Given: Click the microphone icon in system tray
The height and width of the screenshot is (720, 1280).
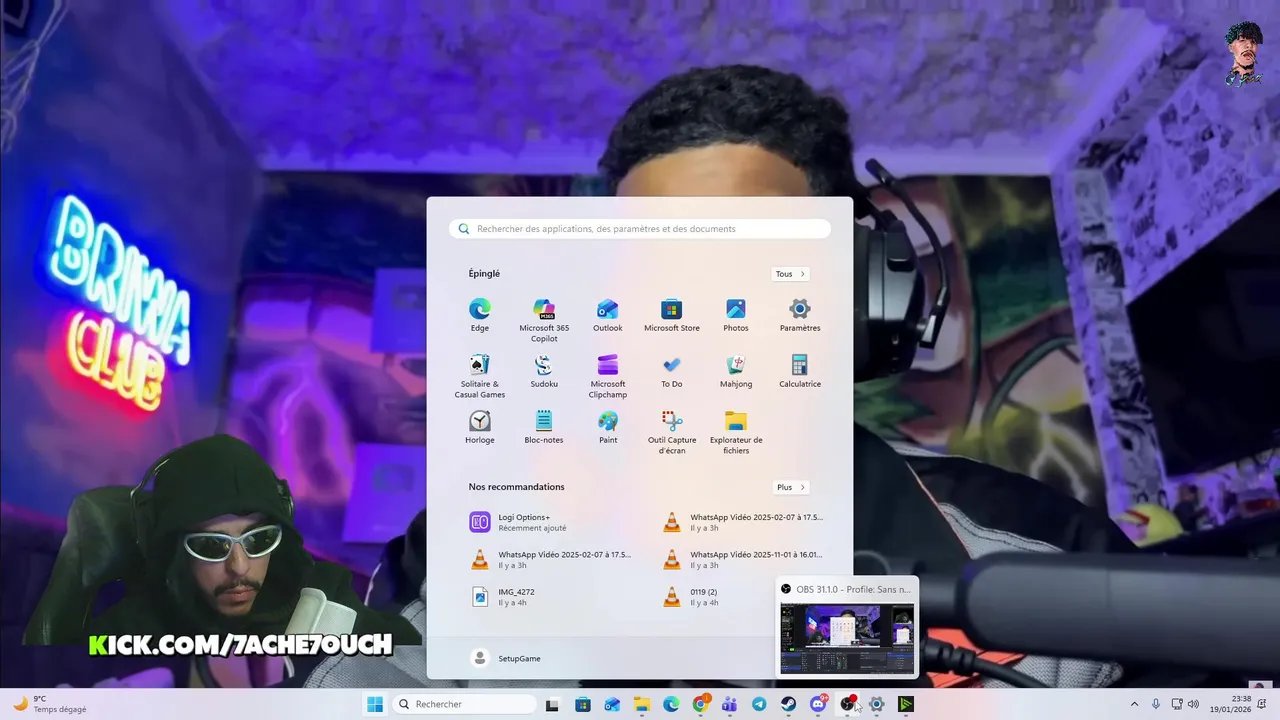Looking at the screenshot, I should tap(1156, 704).
